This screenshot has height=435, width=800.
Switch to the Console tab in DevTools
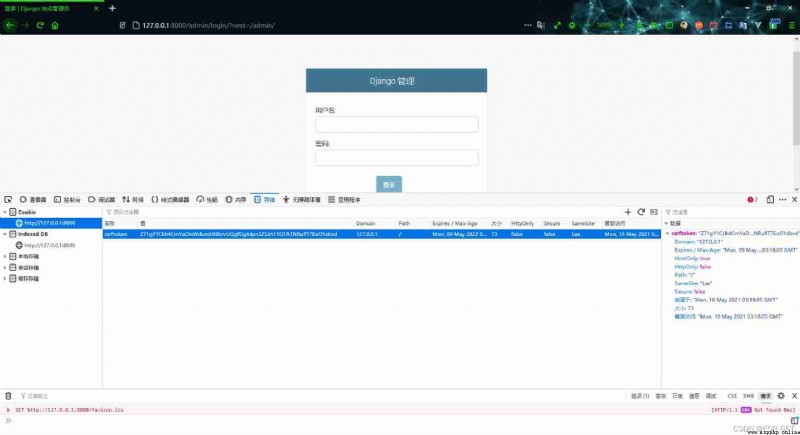click(x=67, y=199)
